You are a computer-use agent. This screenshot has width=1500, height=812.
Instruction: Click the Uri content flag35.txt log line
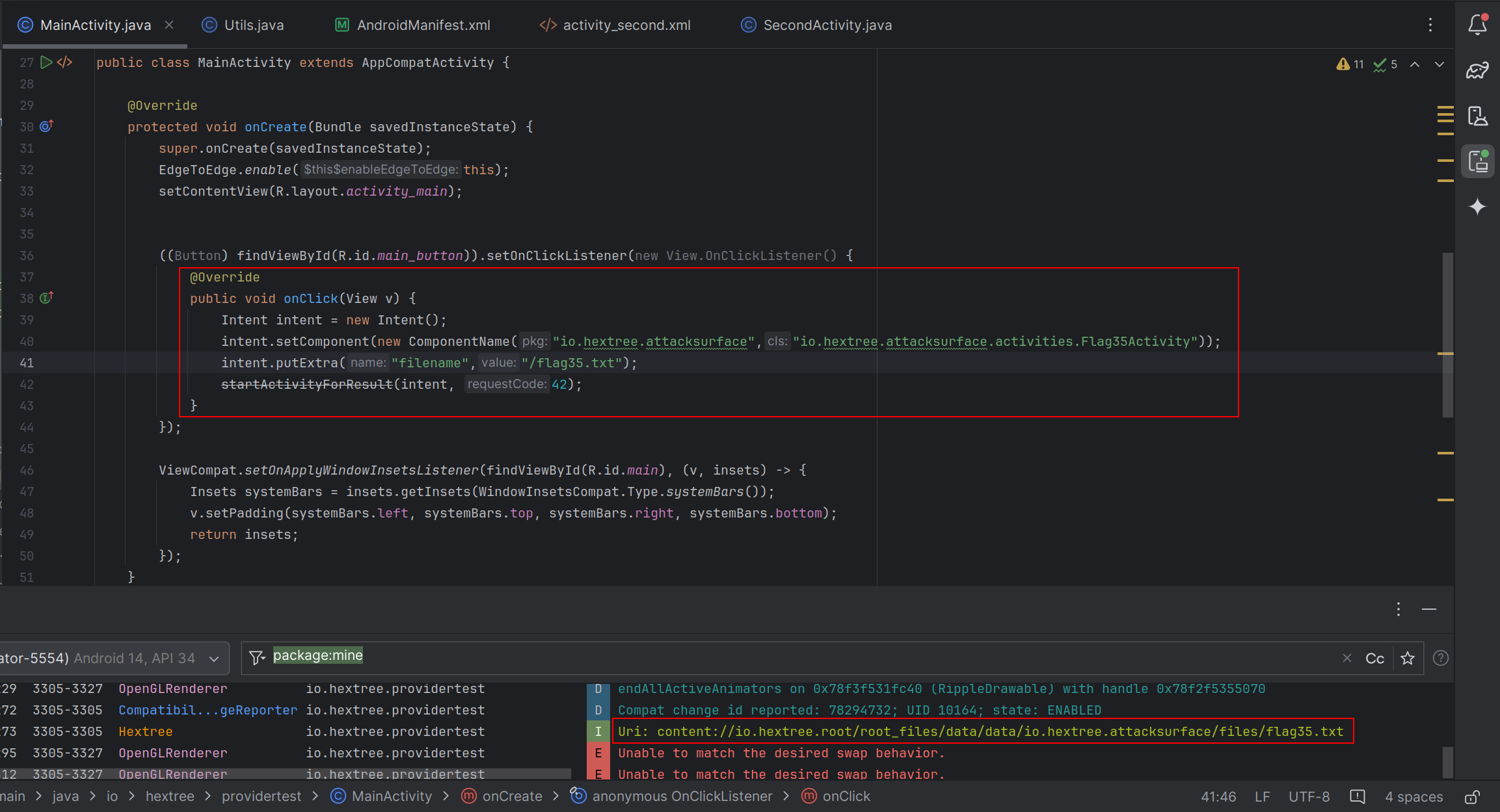(980, 731)
